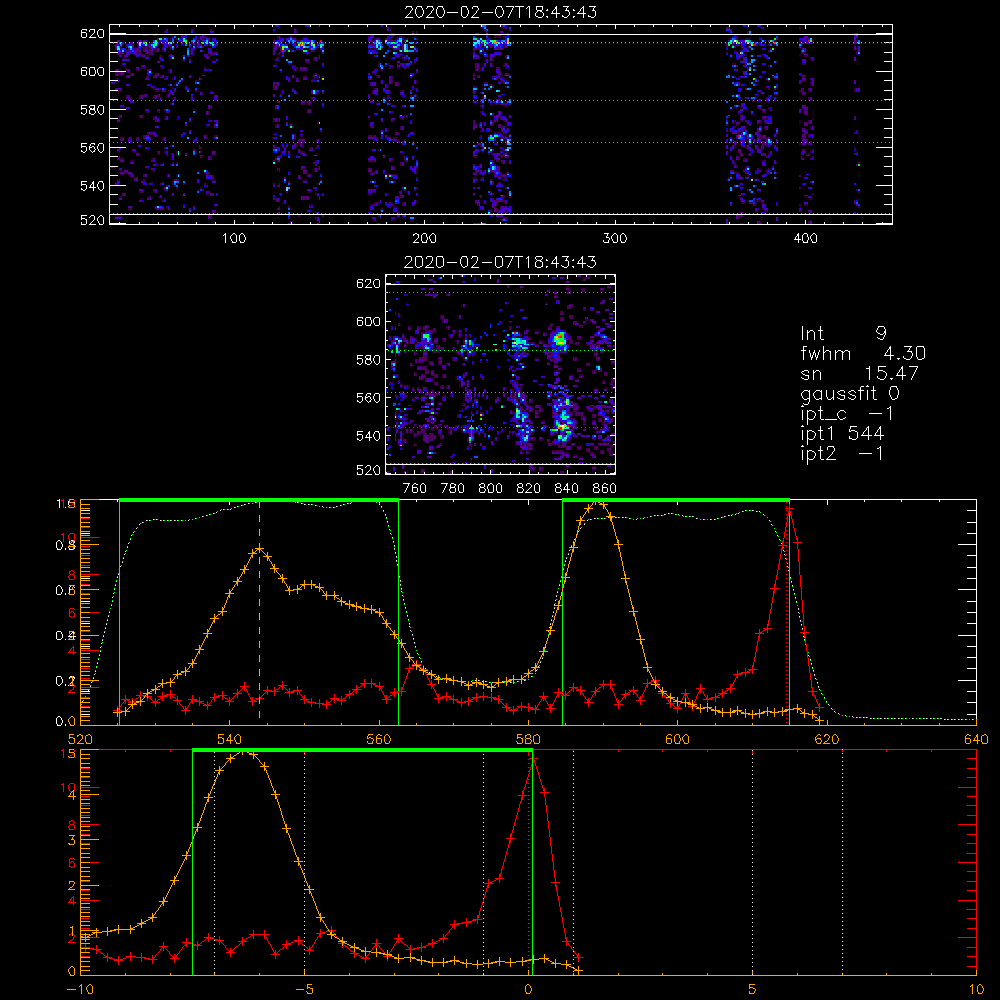Click x-axis label "840" of middle image

(566, 489)
